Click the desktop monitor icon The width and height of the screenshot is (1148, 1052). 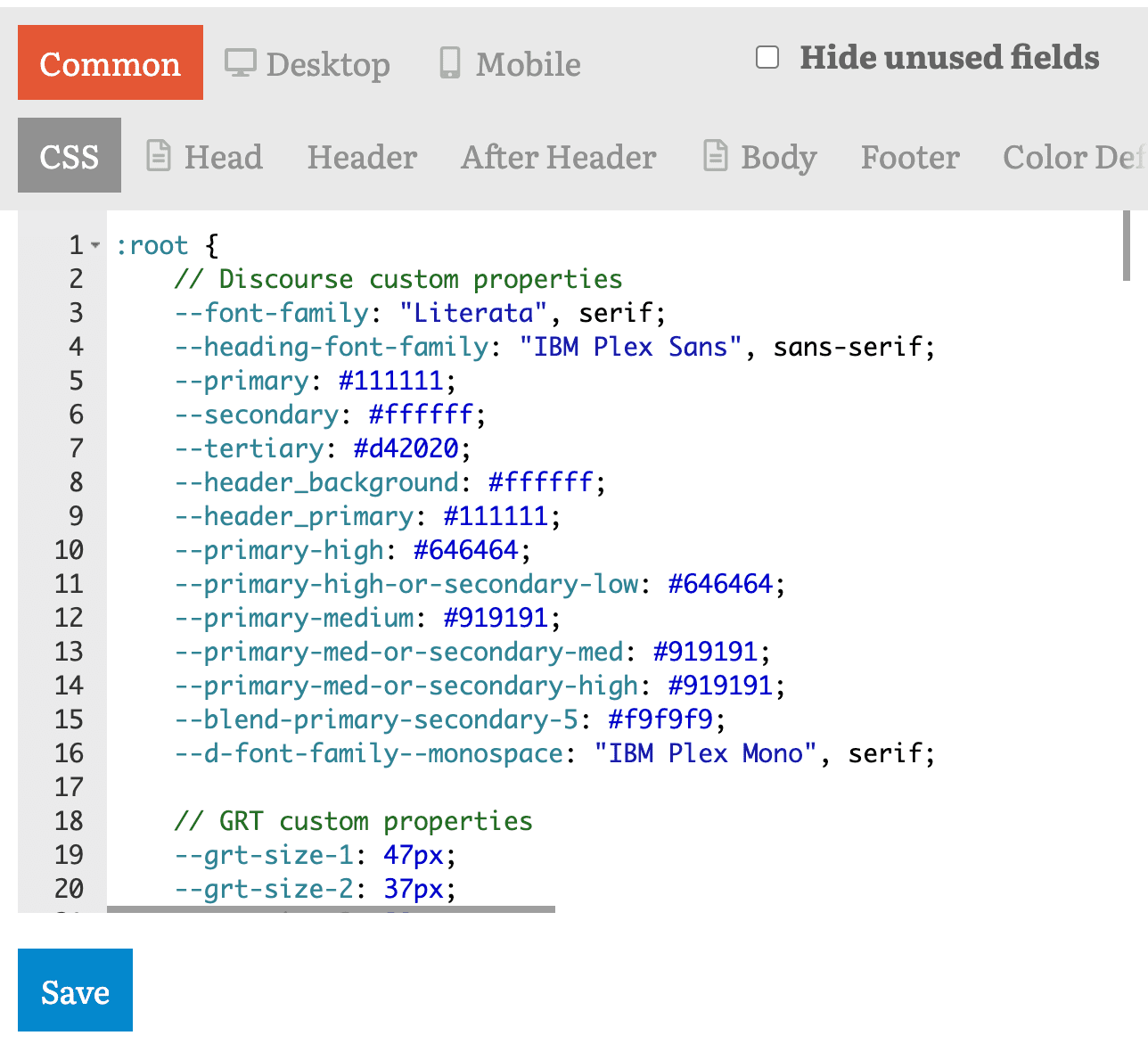coord(240,63)
